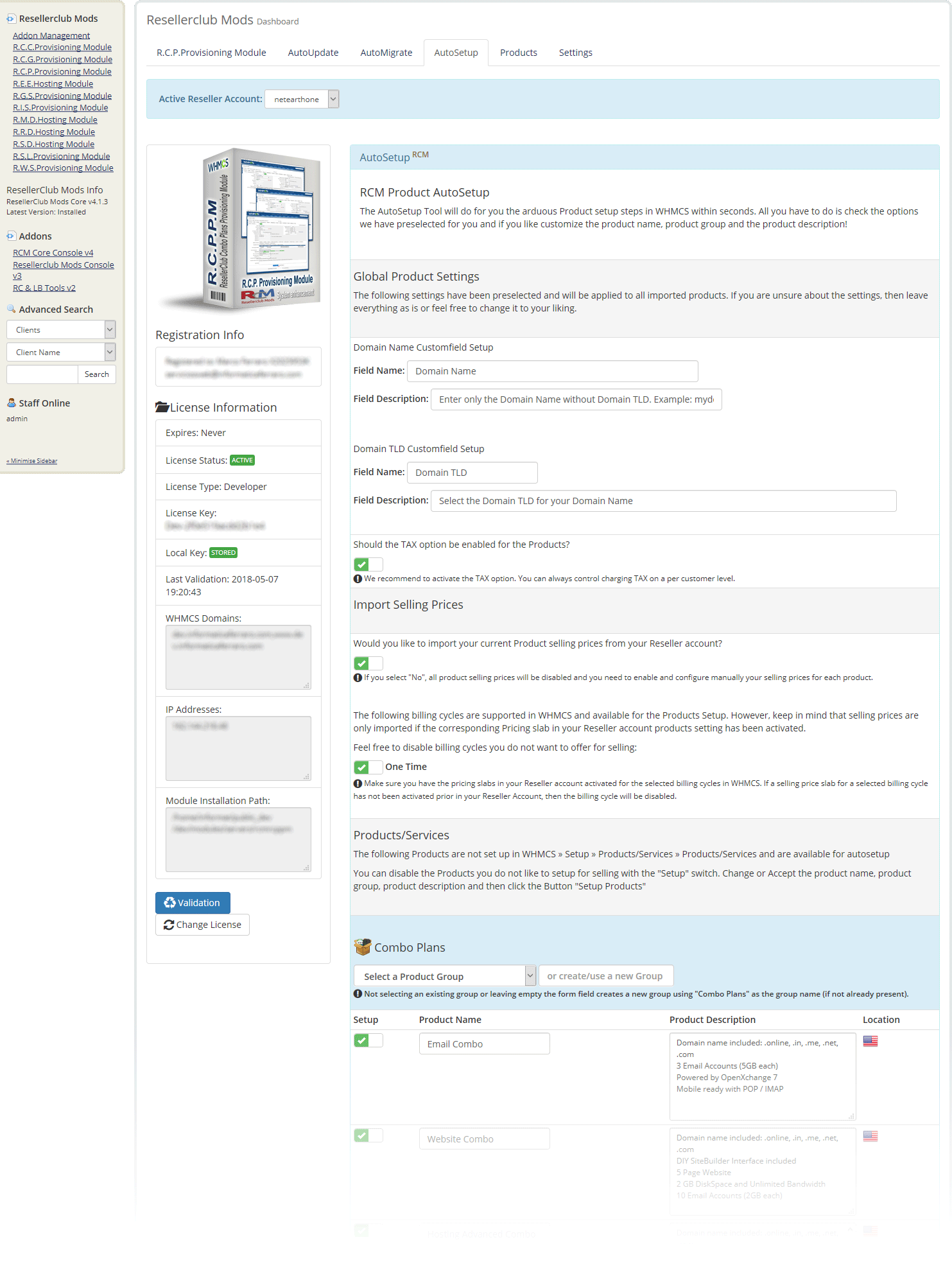This screenshot has width=952, height=1267.
Task: Toggle Setup switch for Email Combo
Action: tap(368, 1040)
